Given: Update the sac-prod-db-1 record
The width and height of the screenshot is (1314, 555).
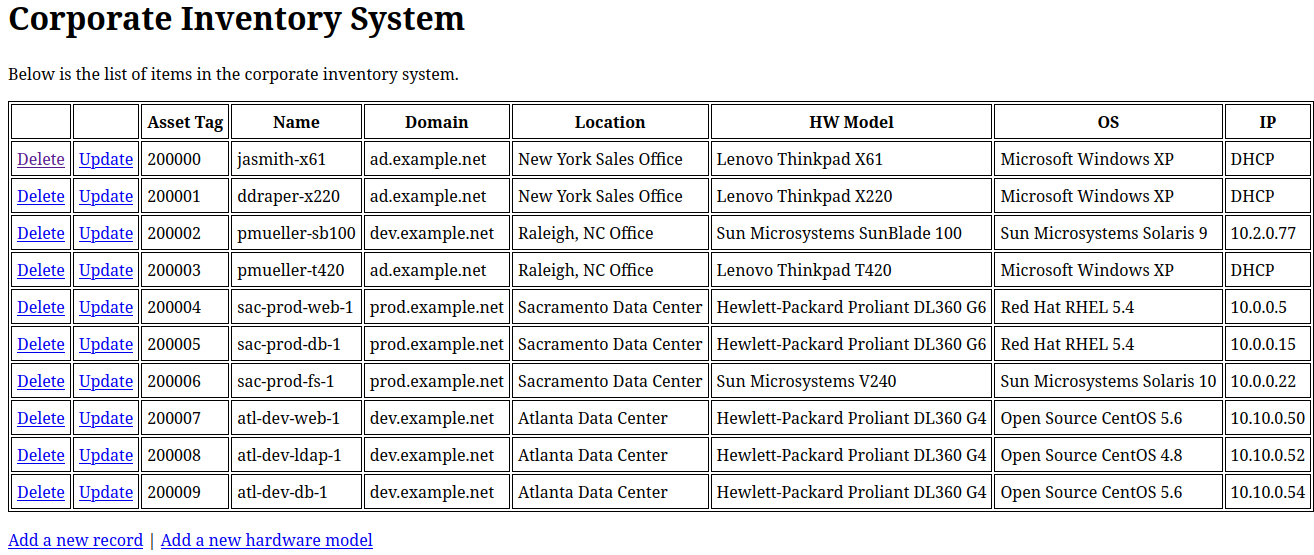Looking at the screenshot, I should tap(106, 344).
